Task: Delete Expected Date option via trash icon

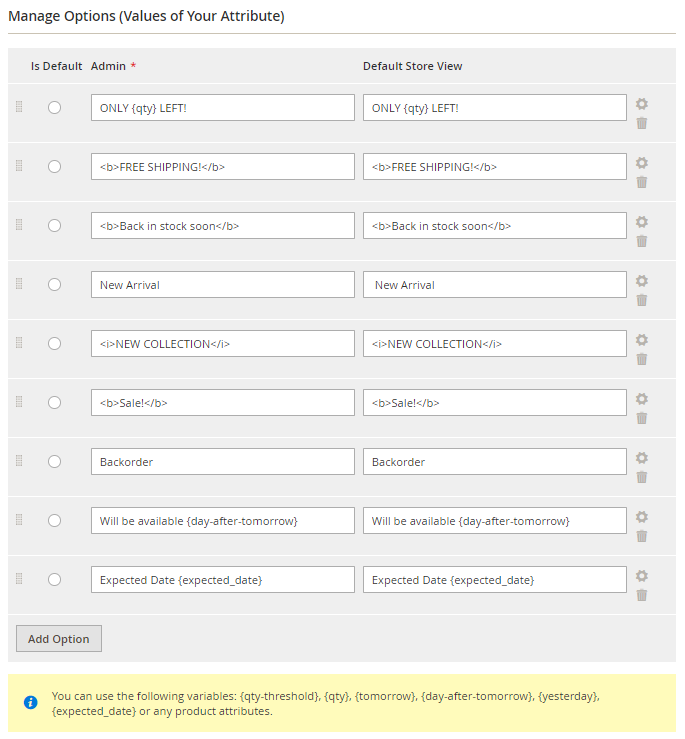Action: click(x=642, y=595)
